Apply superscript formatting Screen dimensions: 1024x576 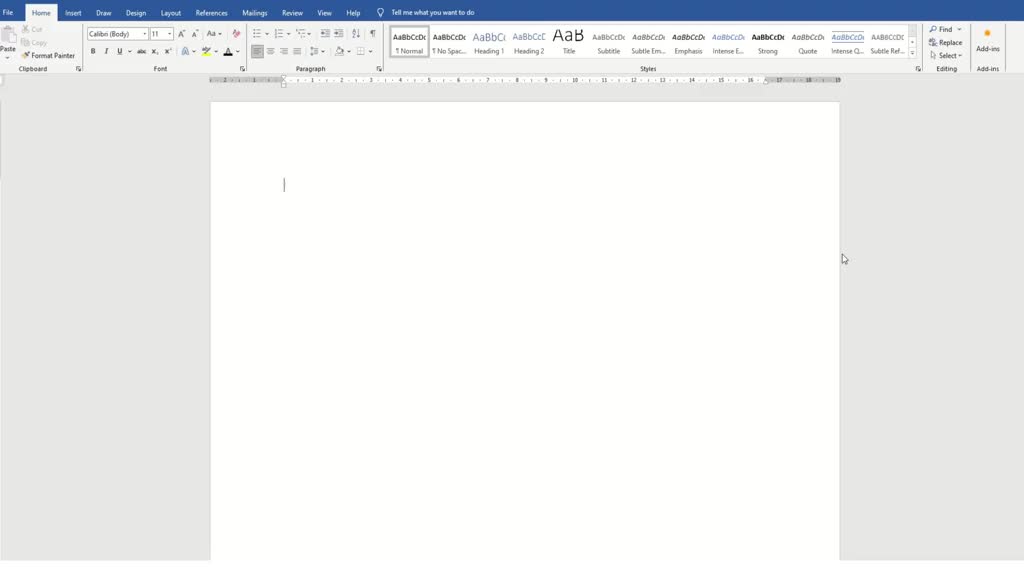168,51
